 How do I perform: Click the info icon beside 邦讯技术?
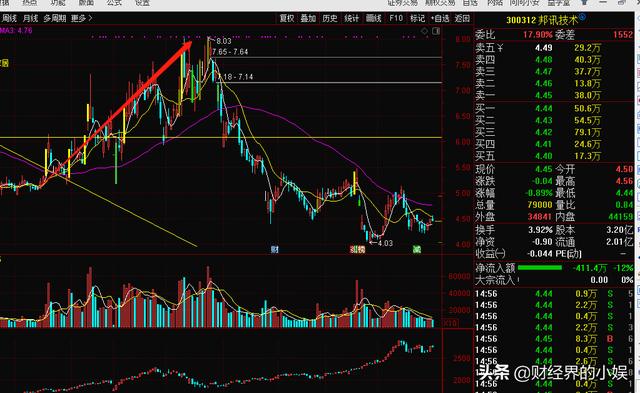pos(582,17)
